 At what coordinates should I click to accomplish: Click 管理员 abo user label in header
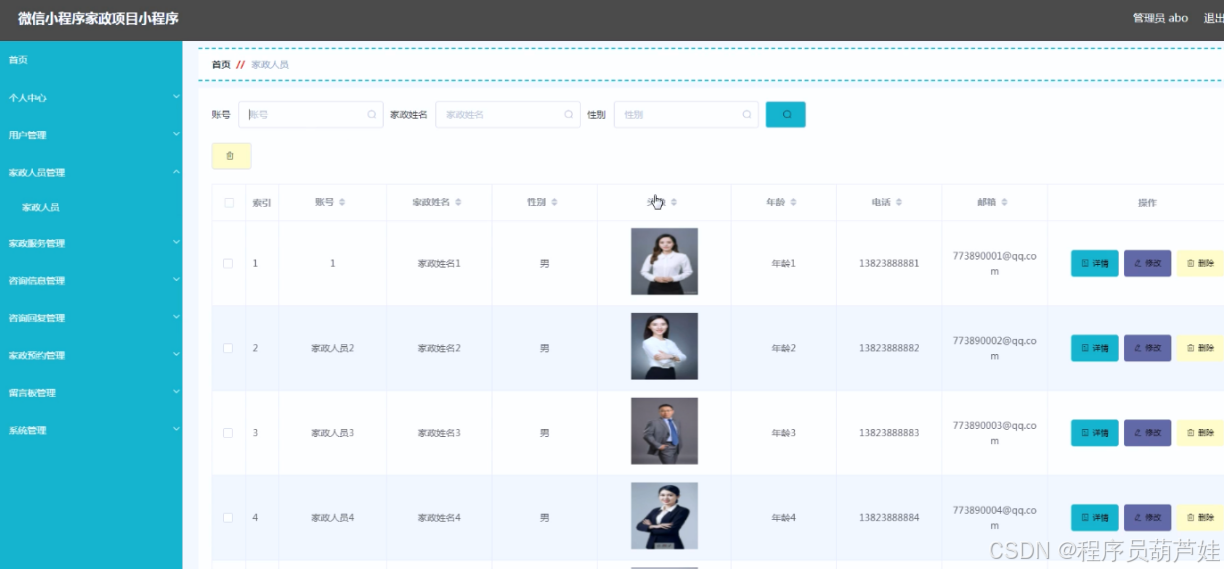tap(1160, 18)
